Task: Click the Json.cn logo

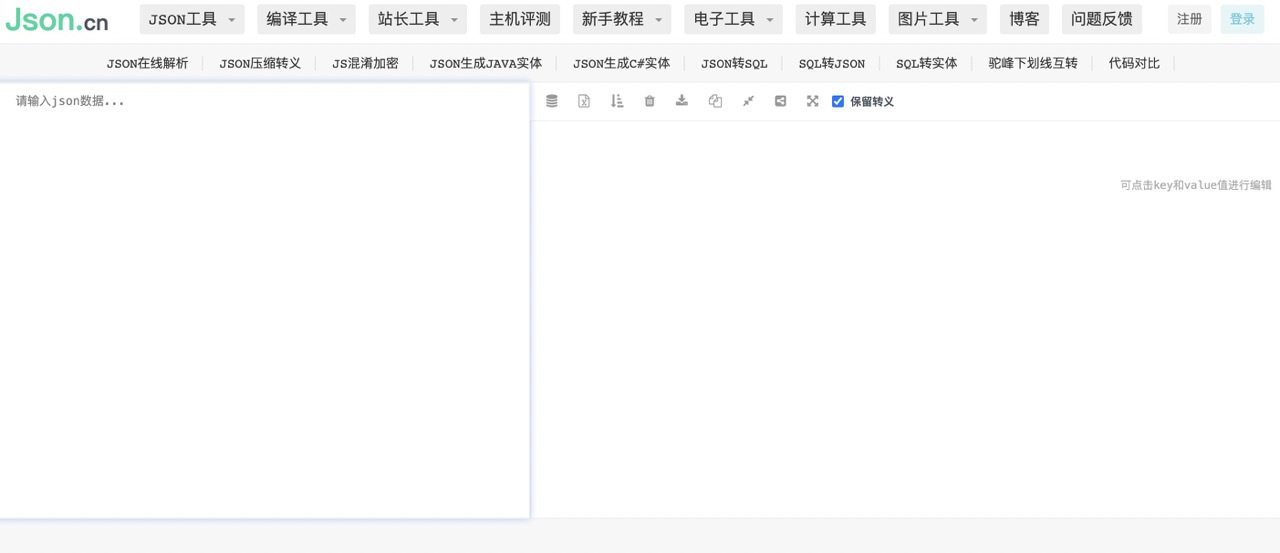Action: (57, 20)
